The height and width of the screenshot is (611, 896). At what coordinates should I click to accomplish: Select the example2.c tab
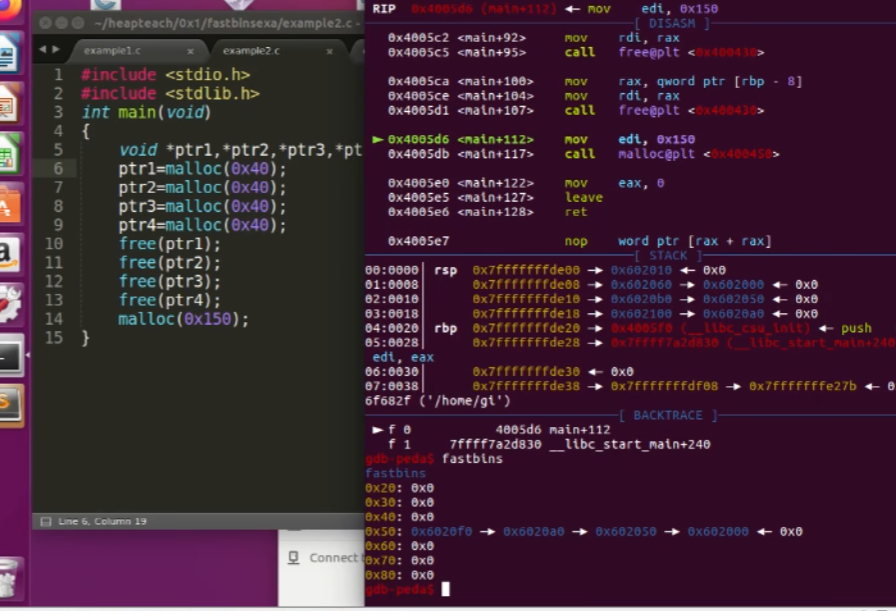click(x=251, y=50)
